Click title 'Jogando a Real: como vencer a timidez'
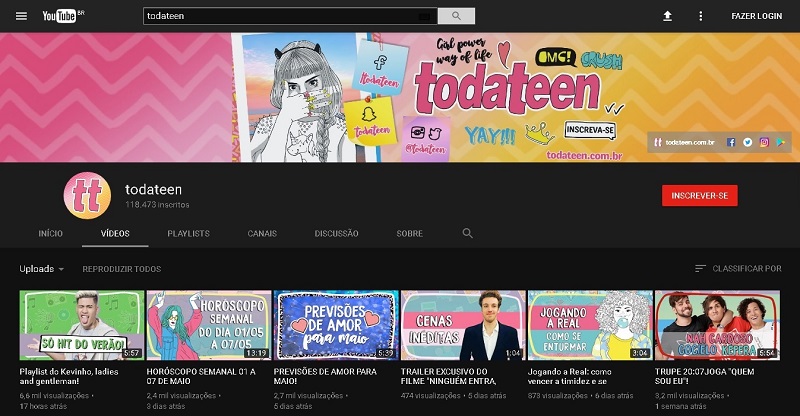The height and width of the screenshot is (416, 800). [x=570, y=376]
